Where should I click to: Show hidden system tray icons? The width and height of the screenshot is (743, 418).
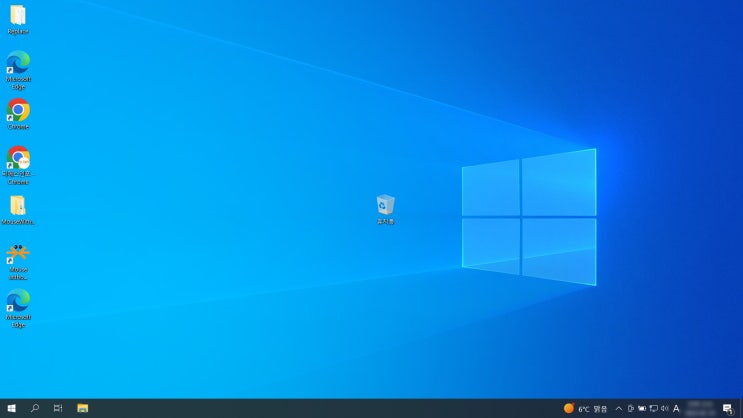618,409
